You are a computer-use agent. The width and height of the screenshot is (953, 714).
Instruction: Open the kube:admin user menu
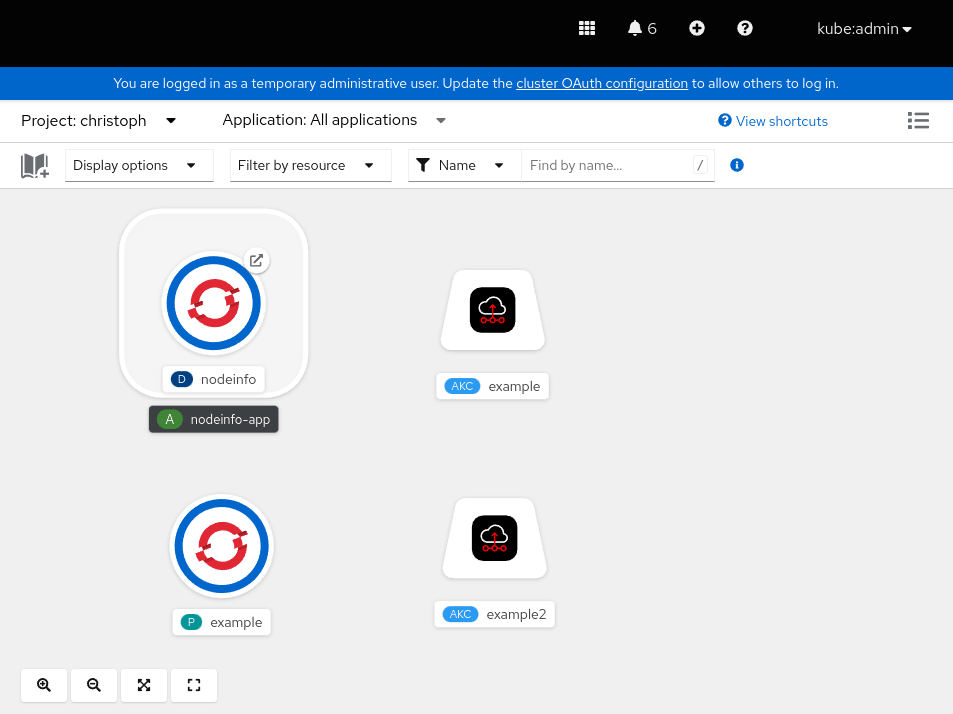[x=864, y=29]
